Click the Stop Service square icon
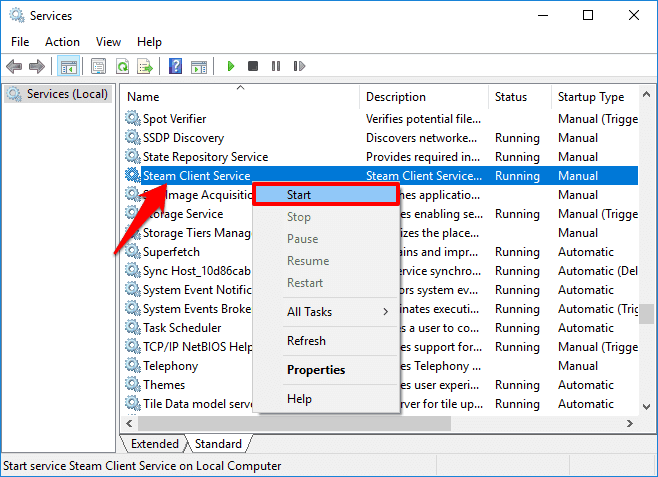658x477 pixels. [x=253, y=66]
